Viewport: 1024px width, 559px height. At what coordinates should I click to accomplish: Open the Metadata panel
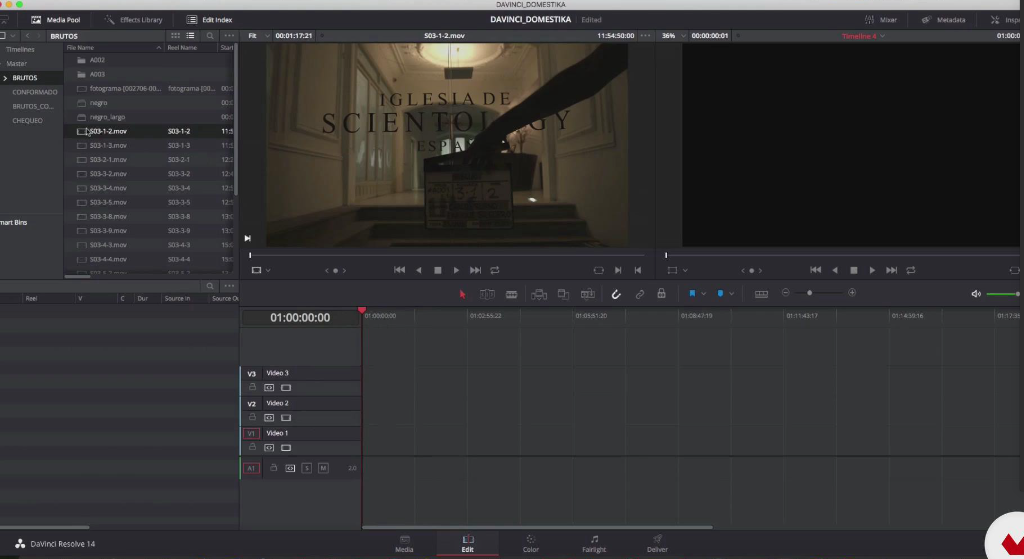pos(944,20)
